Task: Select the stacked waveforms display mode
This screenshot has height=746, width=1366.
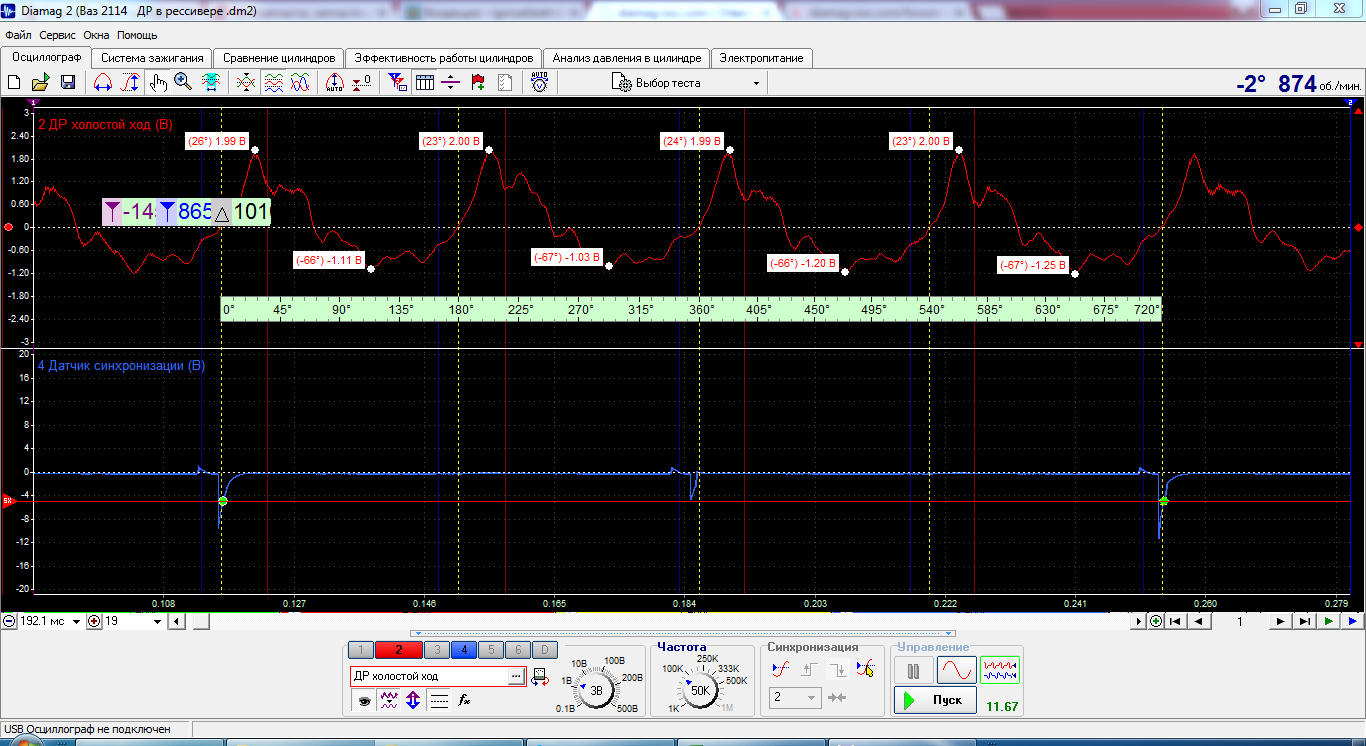Action: click(272, 82)
